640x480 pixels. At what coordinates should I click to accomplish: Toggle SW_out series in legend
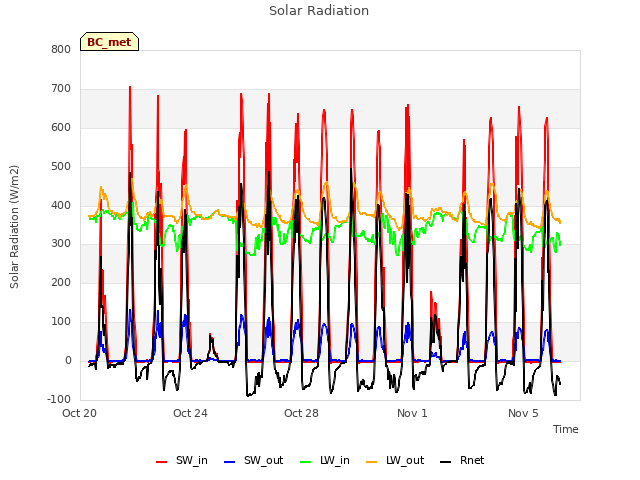[x=253, y=460]
